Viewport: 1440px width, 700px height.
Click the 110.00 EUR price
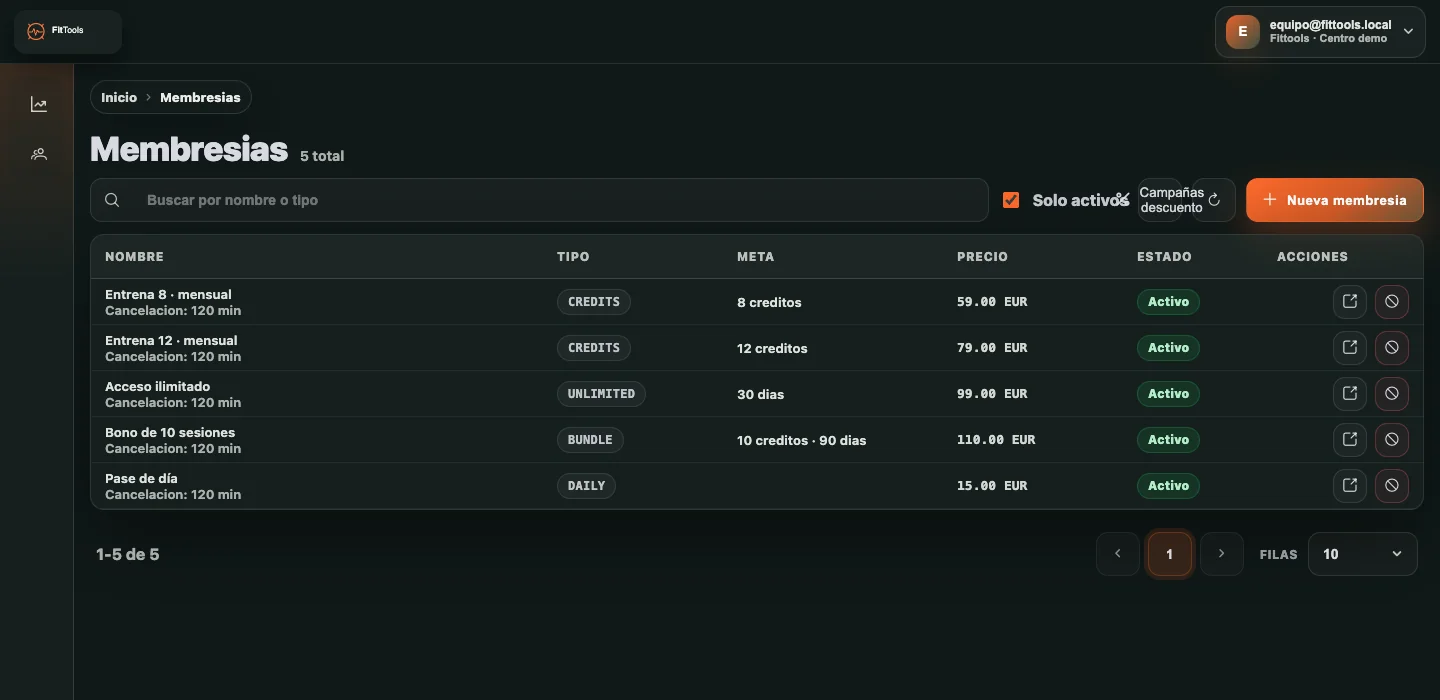point(996,440)
